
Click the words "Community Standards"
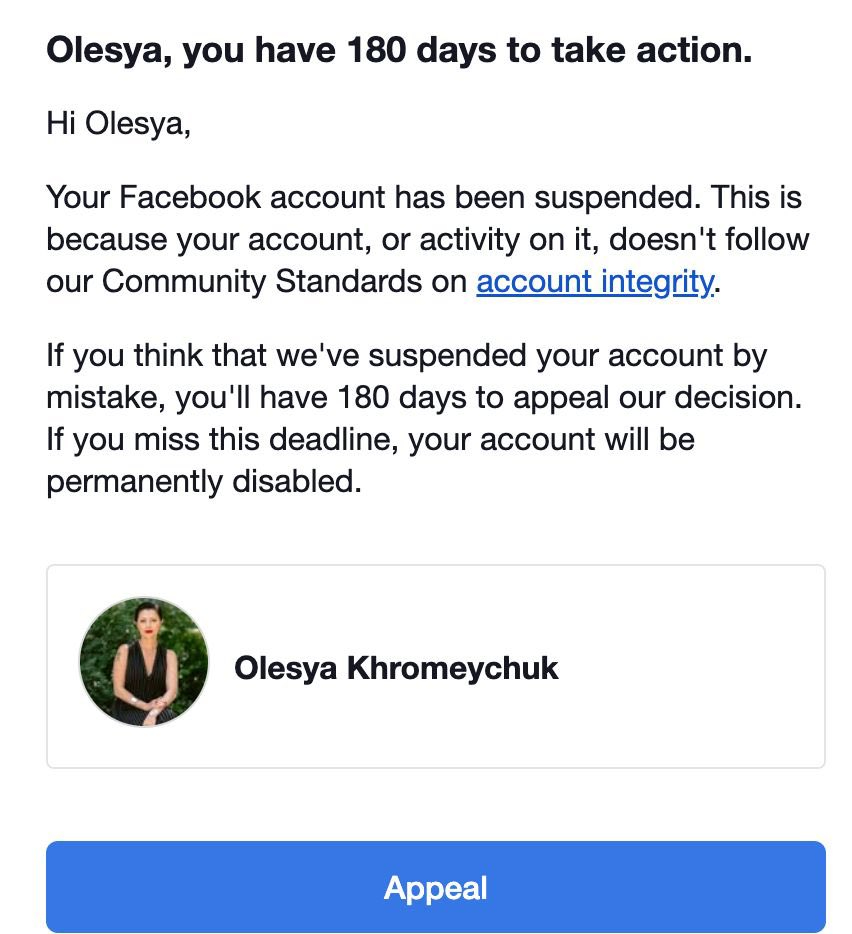pos(262,282)
